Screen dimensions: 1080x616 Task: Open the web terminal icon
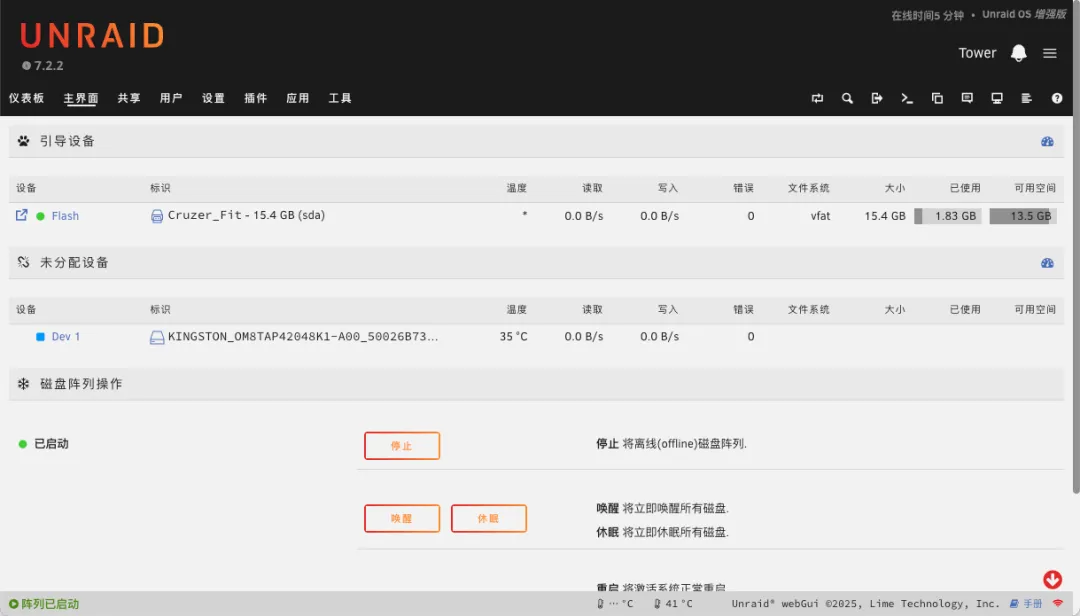(x=907, y=98)
